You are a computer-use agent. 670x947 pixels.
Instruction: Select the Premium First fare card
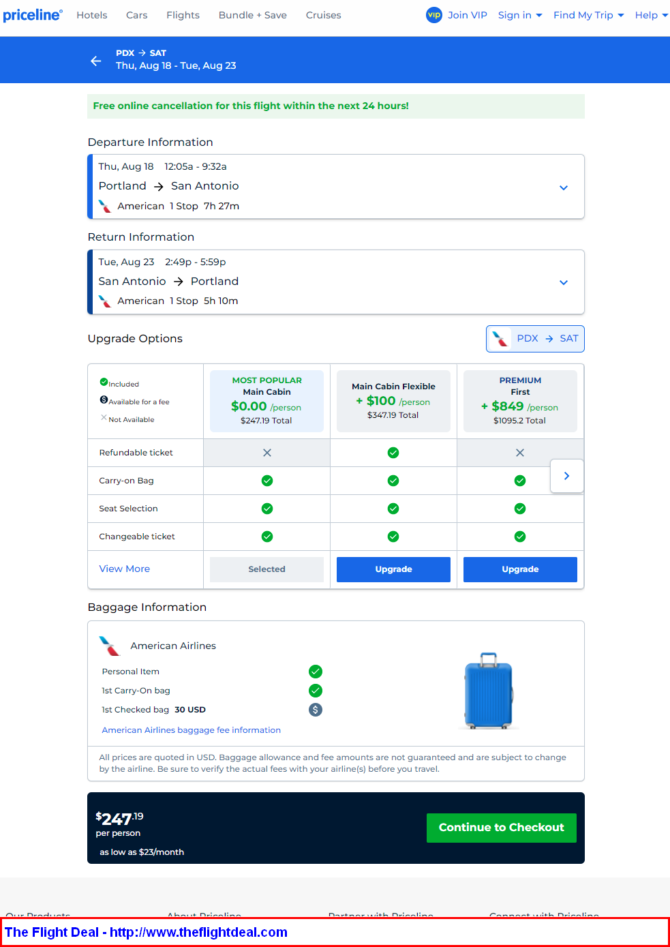pos(520,401)
